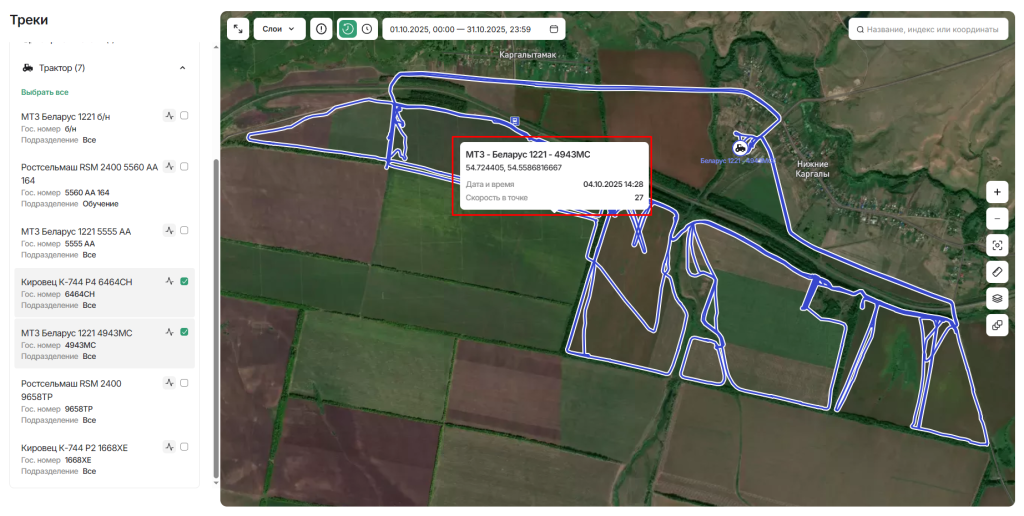Click the fullscreen expand map icon

(x=238, y=29)
